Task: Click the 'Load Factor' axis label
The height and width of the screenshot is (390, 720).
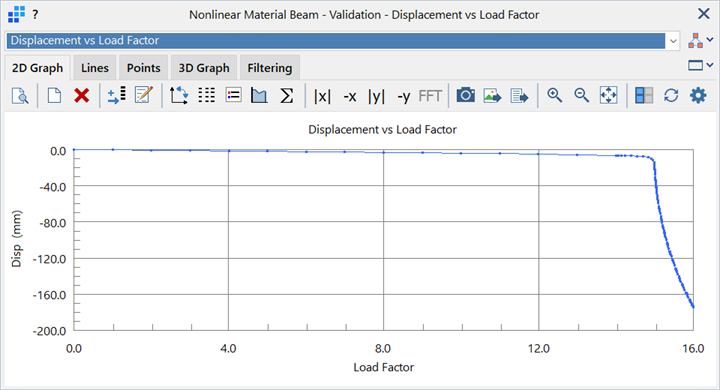Action: click(383, 367)
